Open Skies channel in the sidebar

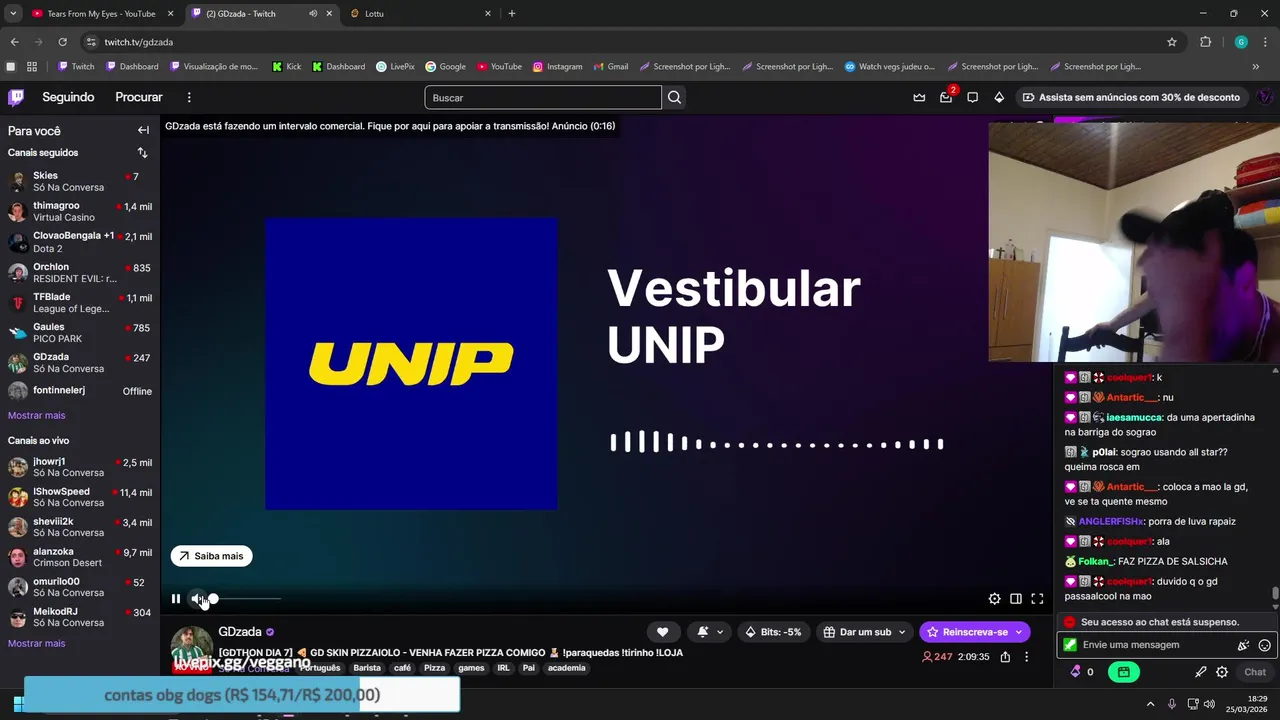[x=80, y=182]
